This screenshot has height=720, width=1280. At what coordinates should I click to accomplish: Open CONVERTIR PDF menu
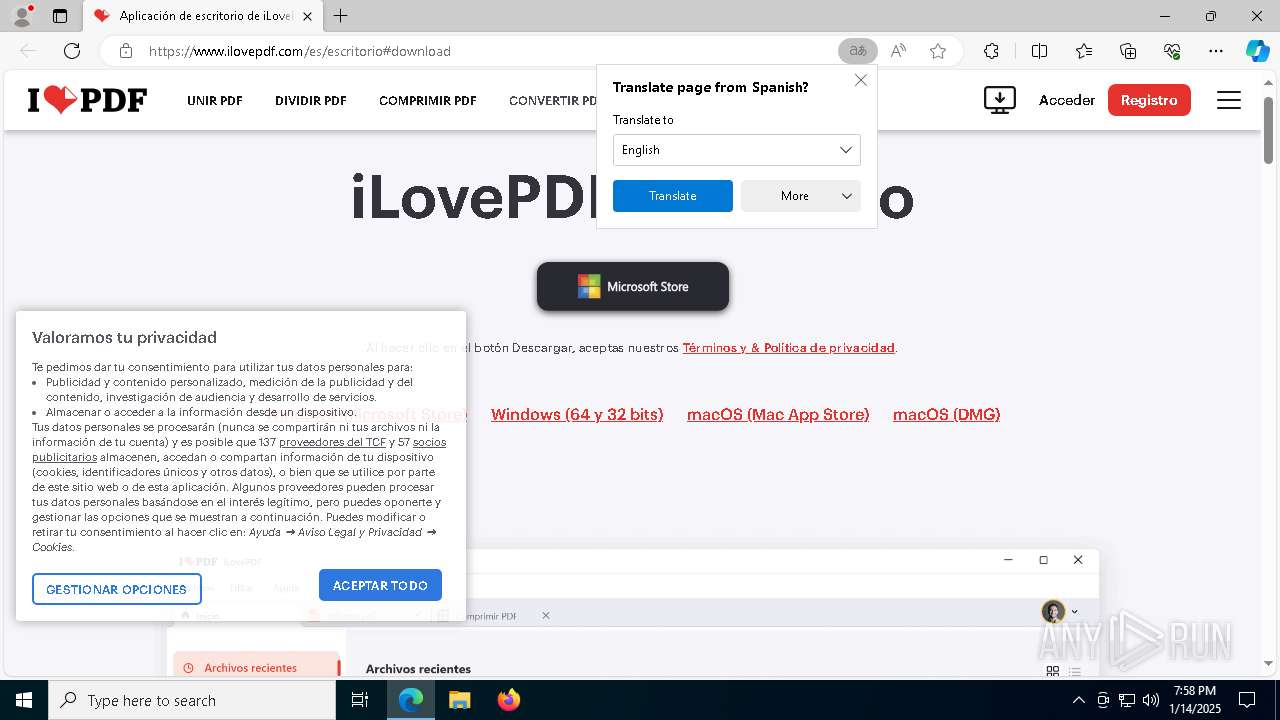click(553, 100)
